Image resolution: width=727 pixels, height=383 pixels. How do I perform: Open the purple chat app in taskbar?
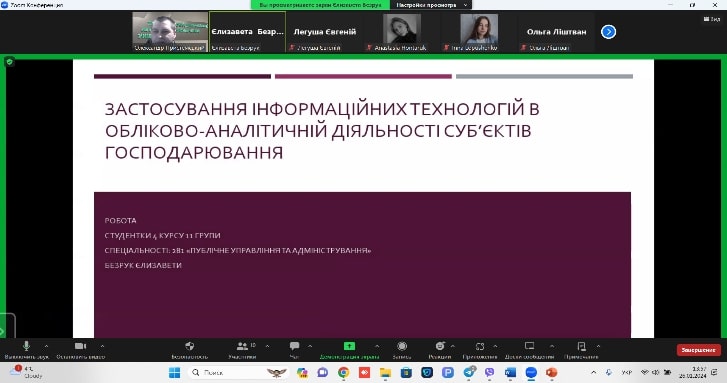coord(323,372)
